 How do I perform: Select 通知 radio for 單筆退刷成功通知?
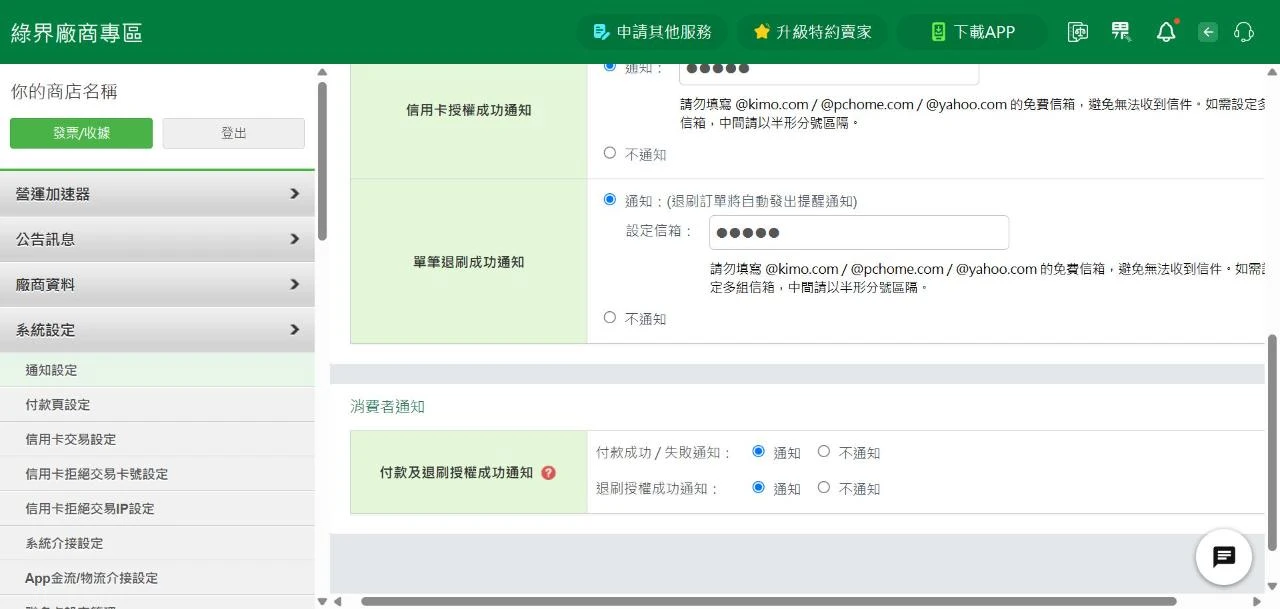pyautogui.click(x=610, y=199)
